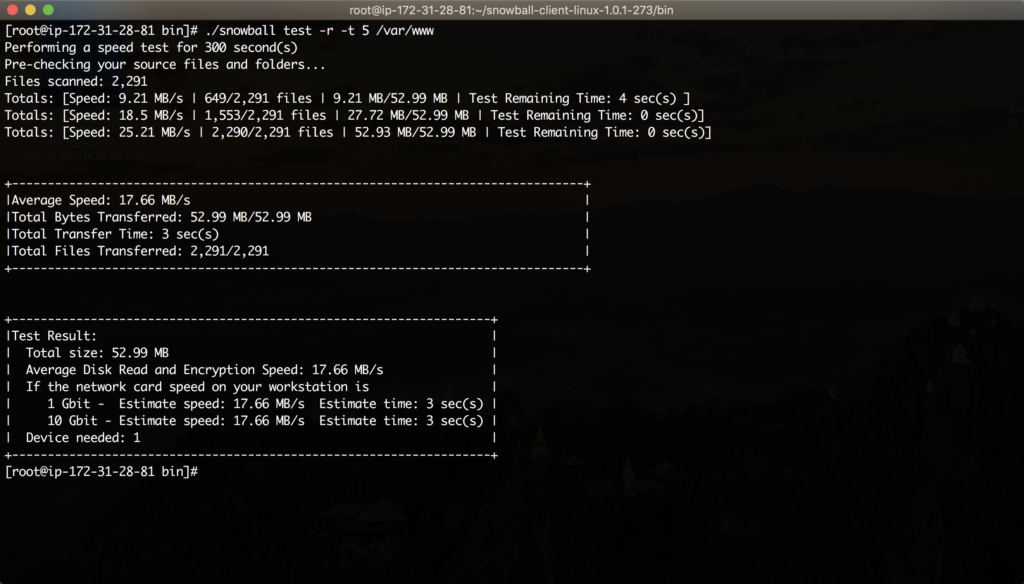
Task: Click the 'Total Bytes Transferred' line
Action: point(161,218)
